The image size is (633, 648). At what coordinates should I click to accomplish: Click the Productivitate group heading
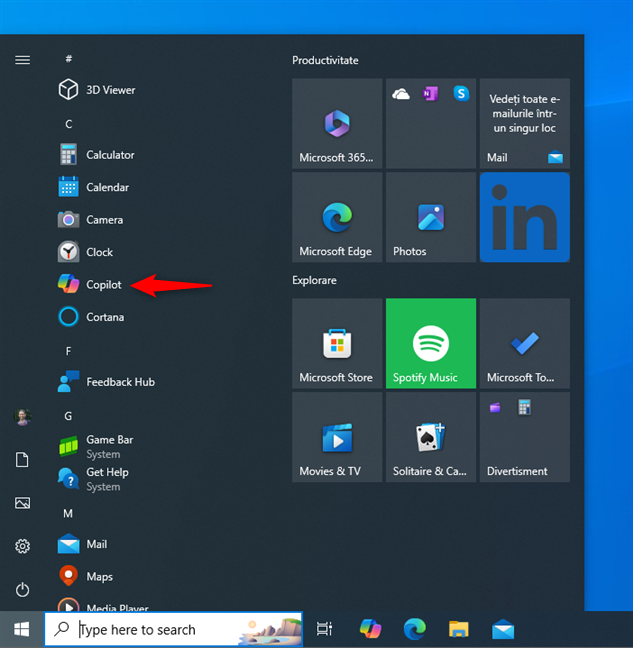pyautogui.click(x=325, y=61)
